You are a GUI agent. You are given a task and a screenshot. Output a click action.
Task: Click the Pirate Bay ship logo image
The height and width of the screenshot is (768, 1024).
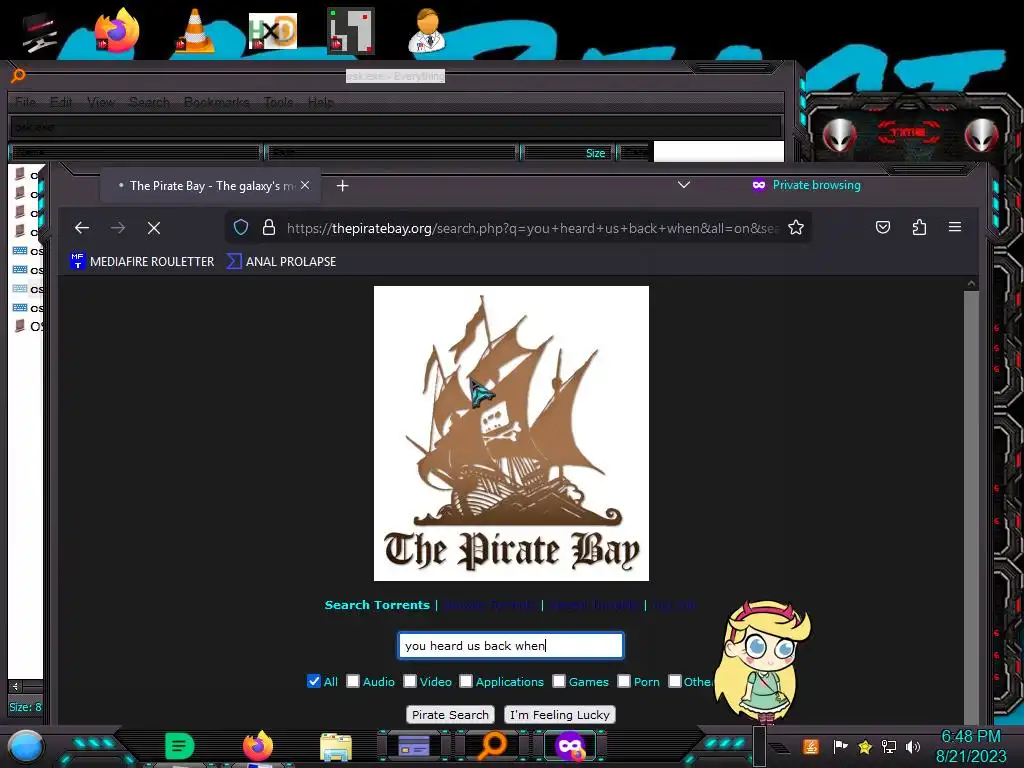pos(511,433)
